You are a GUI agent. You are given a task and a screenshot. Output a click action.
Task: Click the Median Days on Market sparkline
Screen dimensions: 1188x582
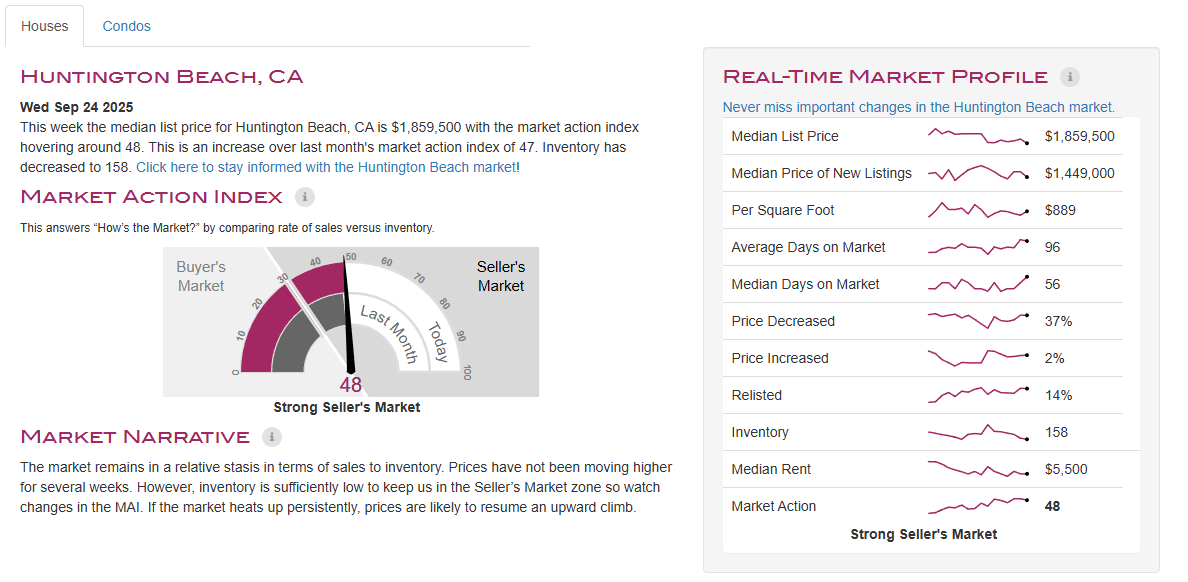click(x=978, y=285)
